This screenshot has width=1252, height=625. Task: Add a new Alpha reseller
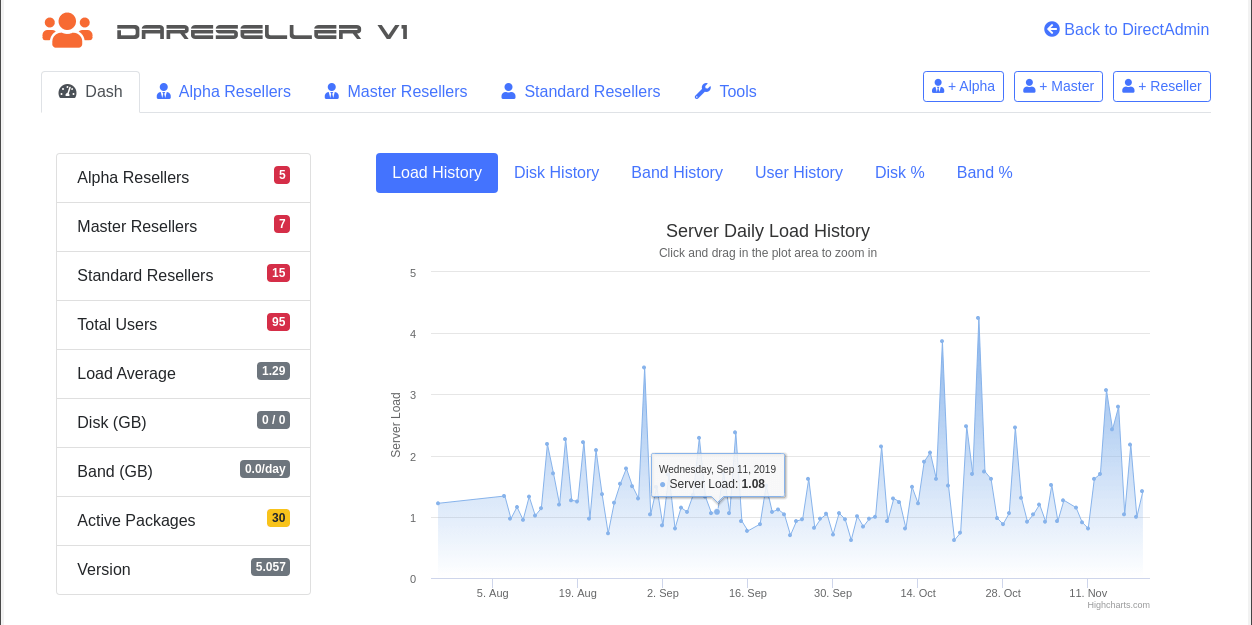(963, 86)
